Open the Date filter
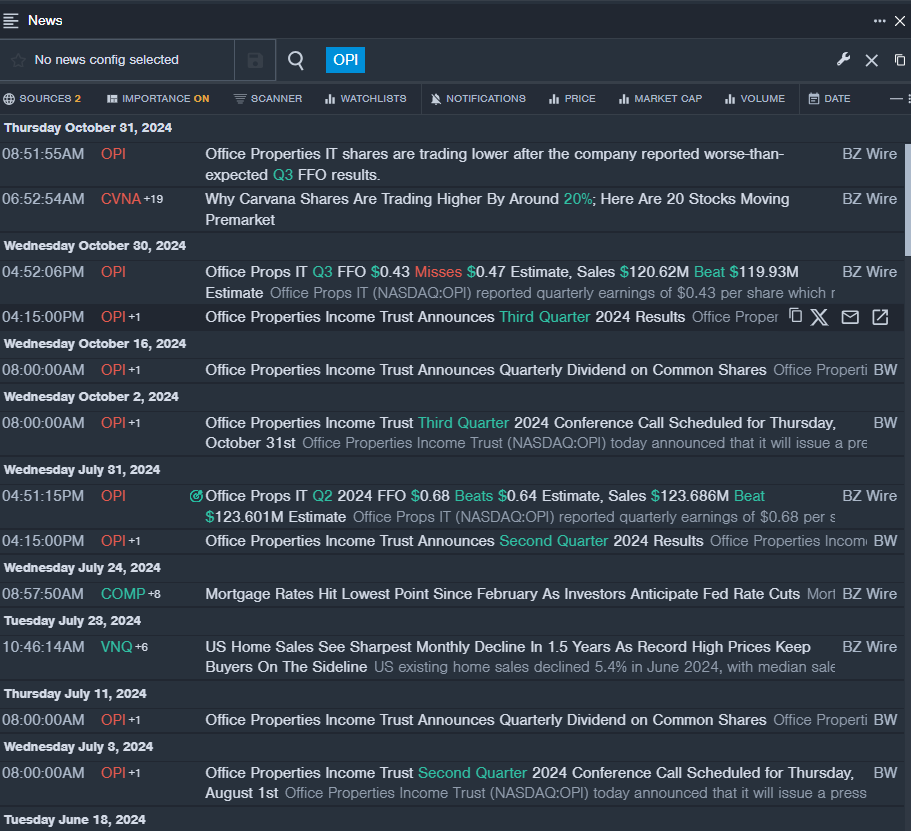The width and height of the screenshot is (911, 831). 829,99
